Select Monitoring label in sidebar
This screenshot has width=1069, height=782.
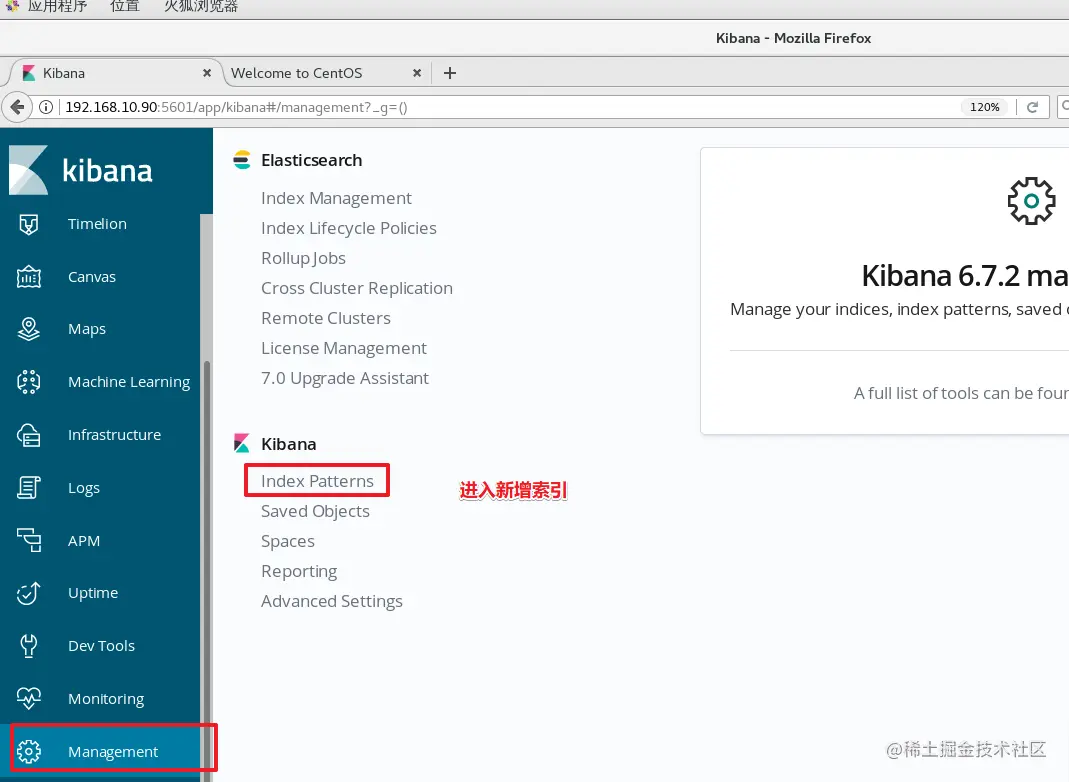(106, 699)
